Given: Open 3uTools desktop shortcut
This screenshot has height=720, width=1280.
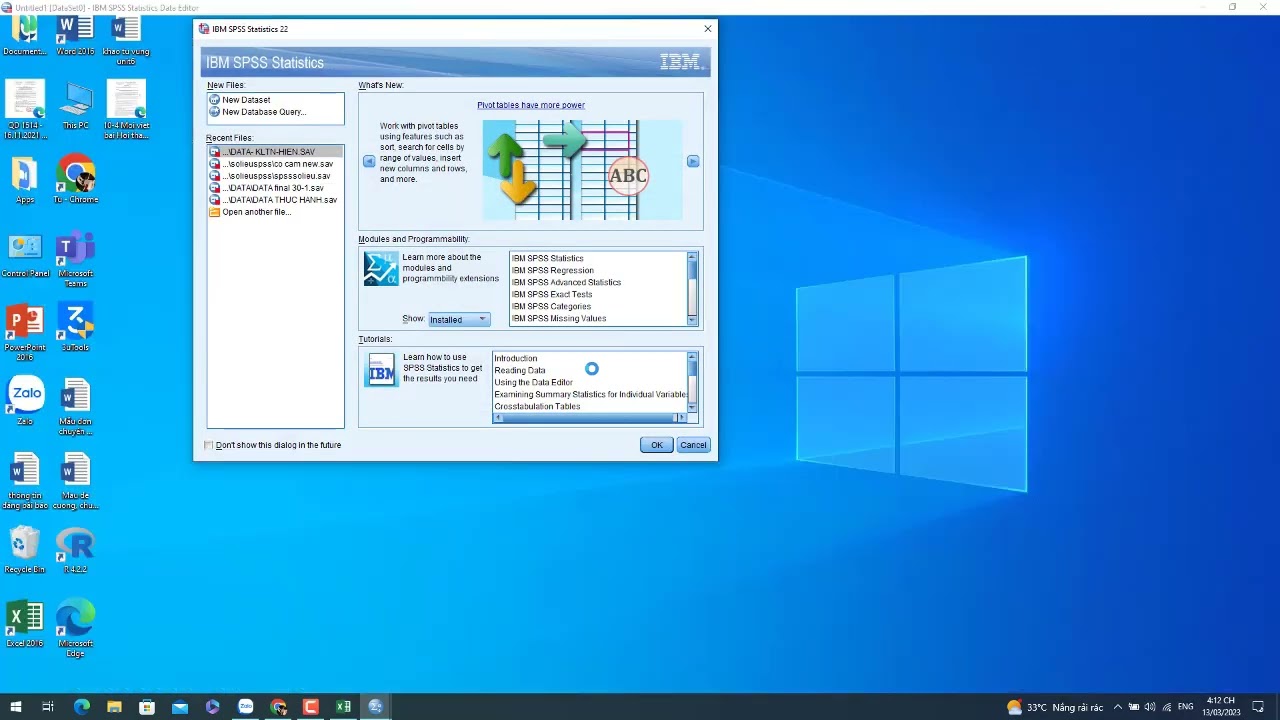Looking at the screenshot, I should [75, 328].
